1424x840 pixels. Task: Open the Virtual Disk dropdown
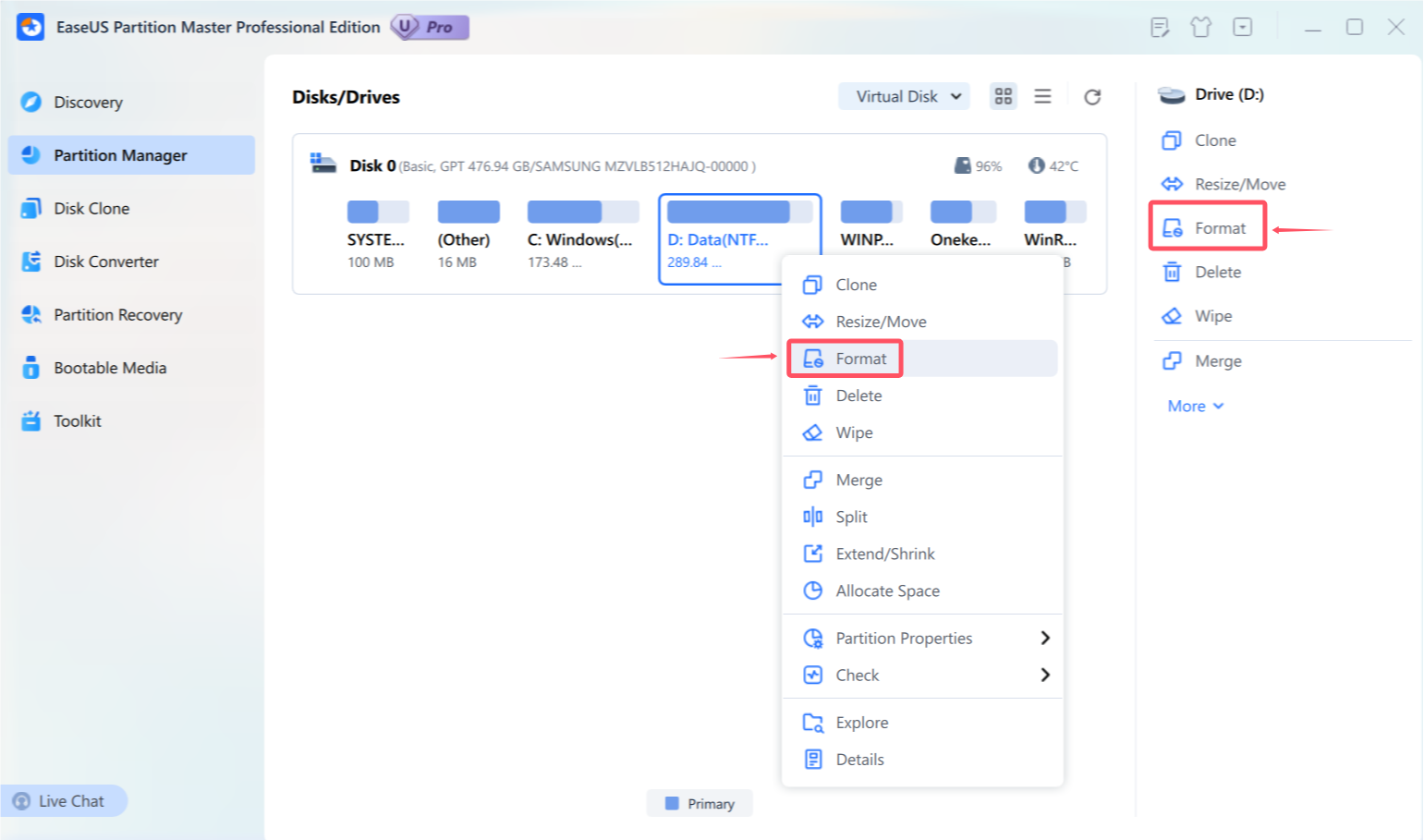tap(904, 96)
